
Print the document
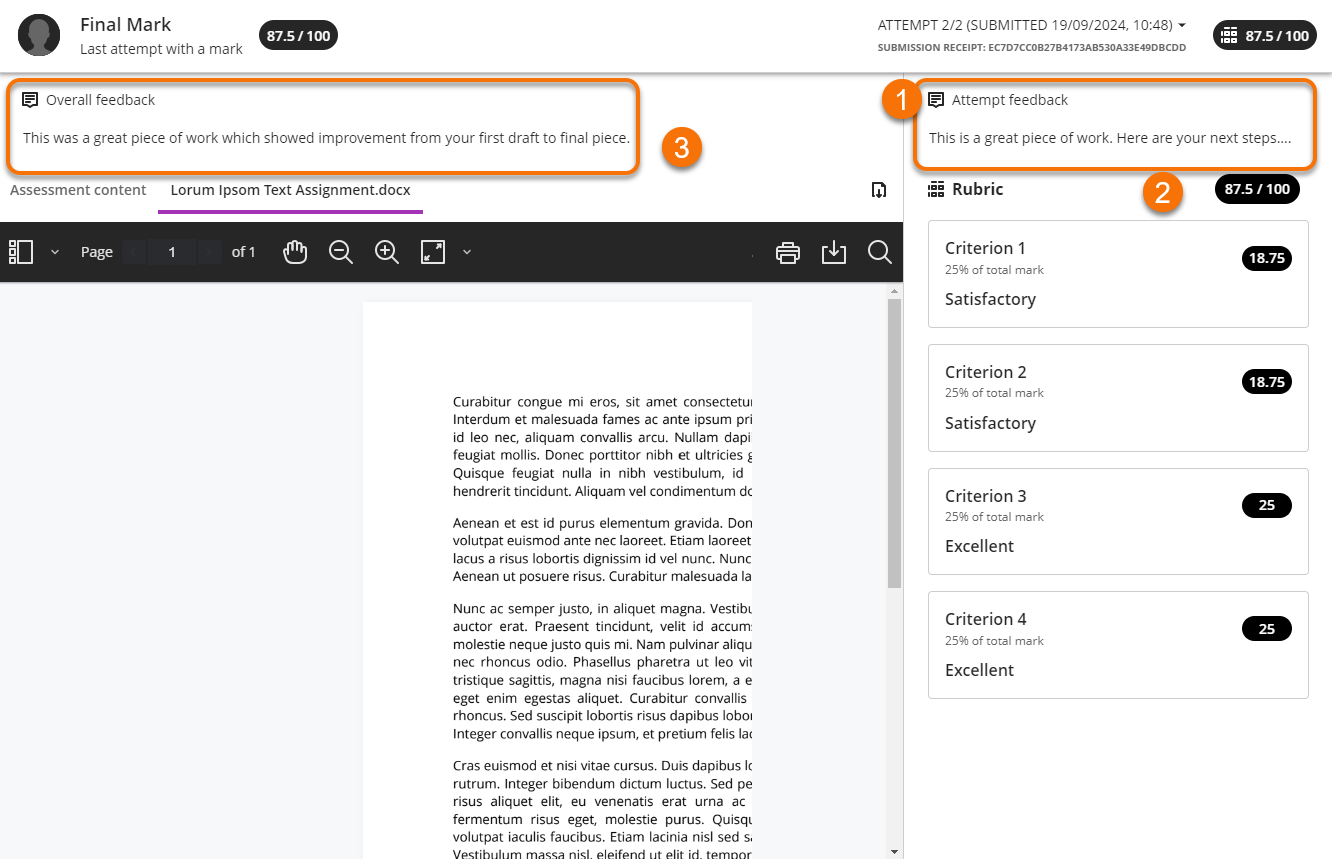tap(788, 252)
